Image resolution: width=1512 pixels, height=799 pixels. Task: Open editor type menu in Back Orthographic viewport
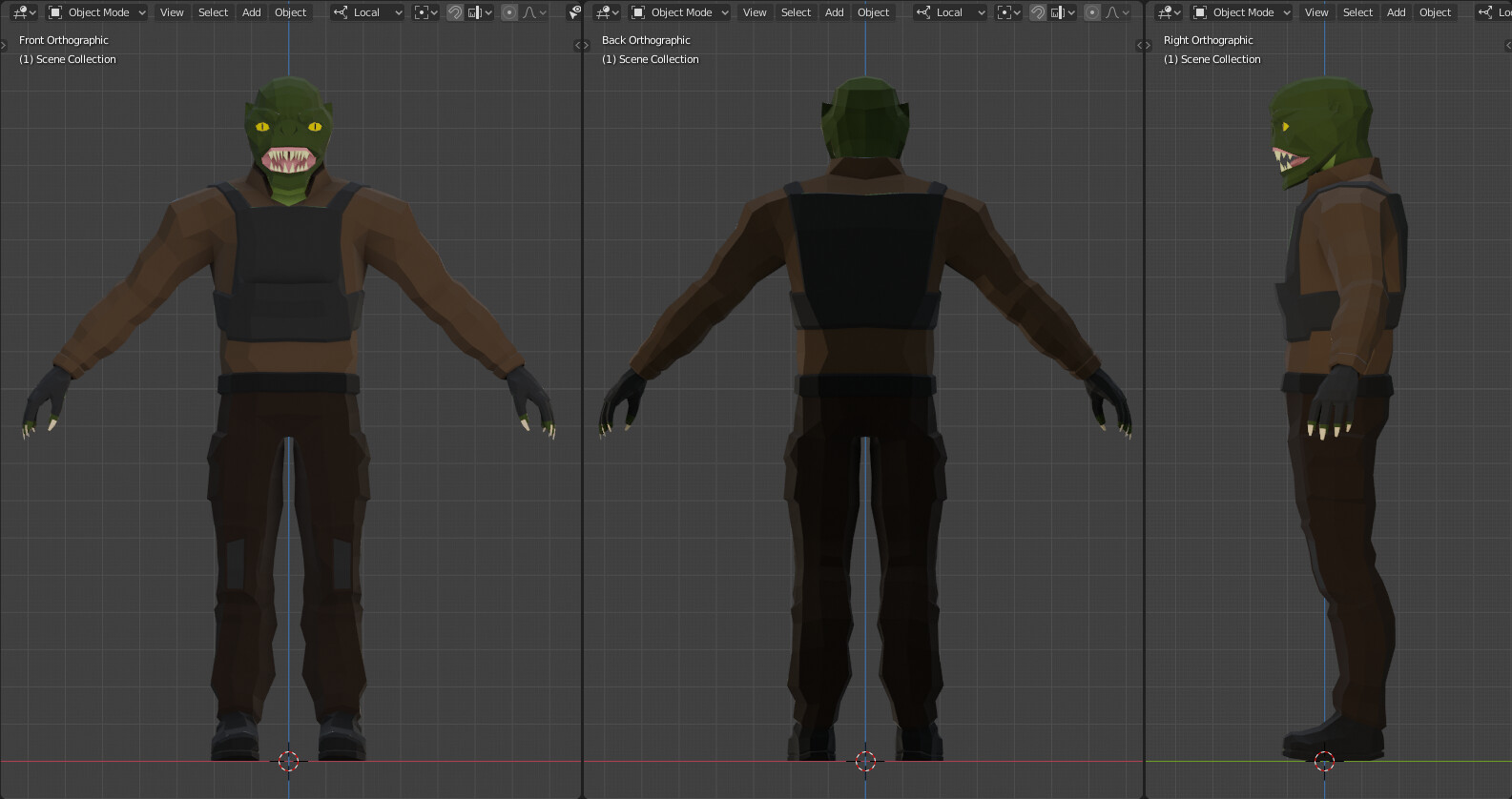(x=607, y=12)
